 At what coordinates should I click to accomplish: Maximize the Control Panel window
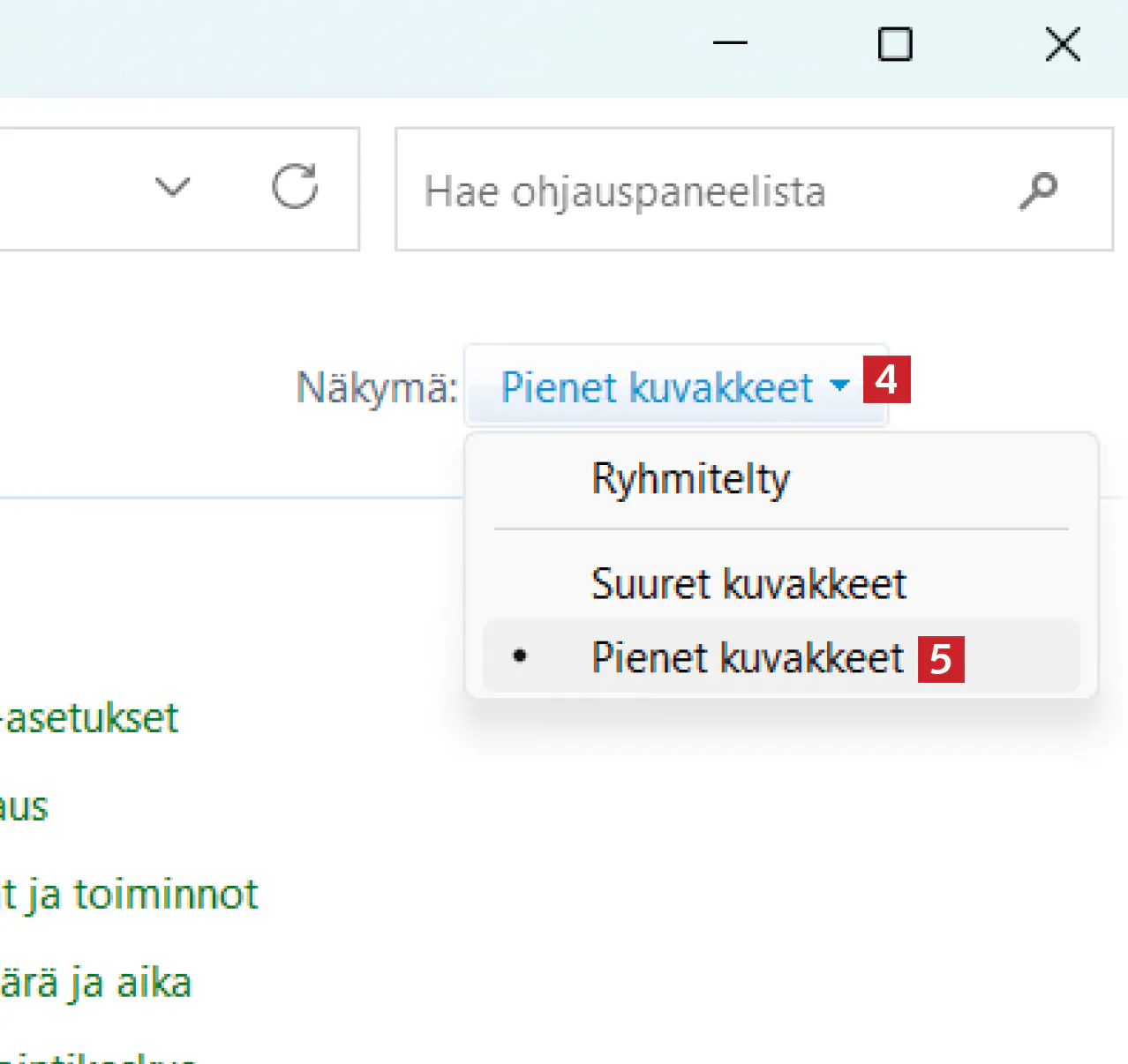(x=895, y=43)
